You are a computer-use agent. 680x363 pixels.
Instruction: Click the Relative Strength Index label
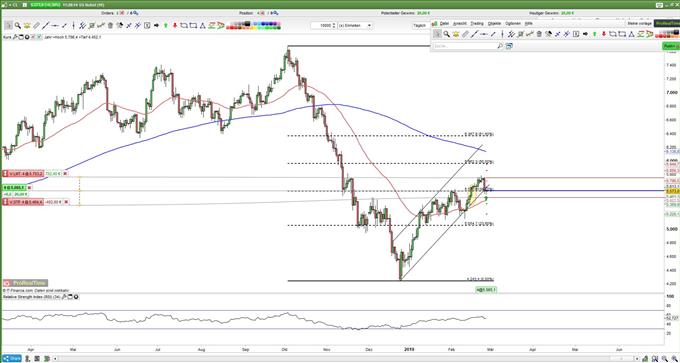click(31, 297)
